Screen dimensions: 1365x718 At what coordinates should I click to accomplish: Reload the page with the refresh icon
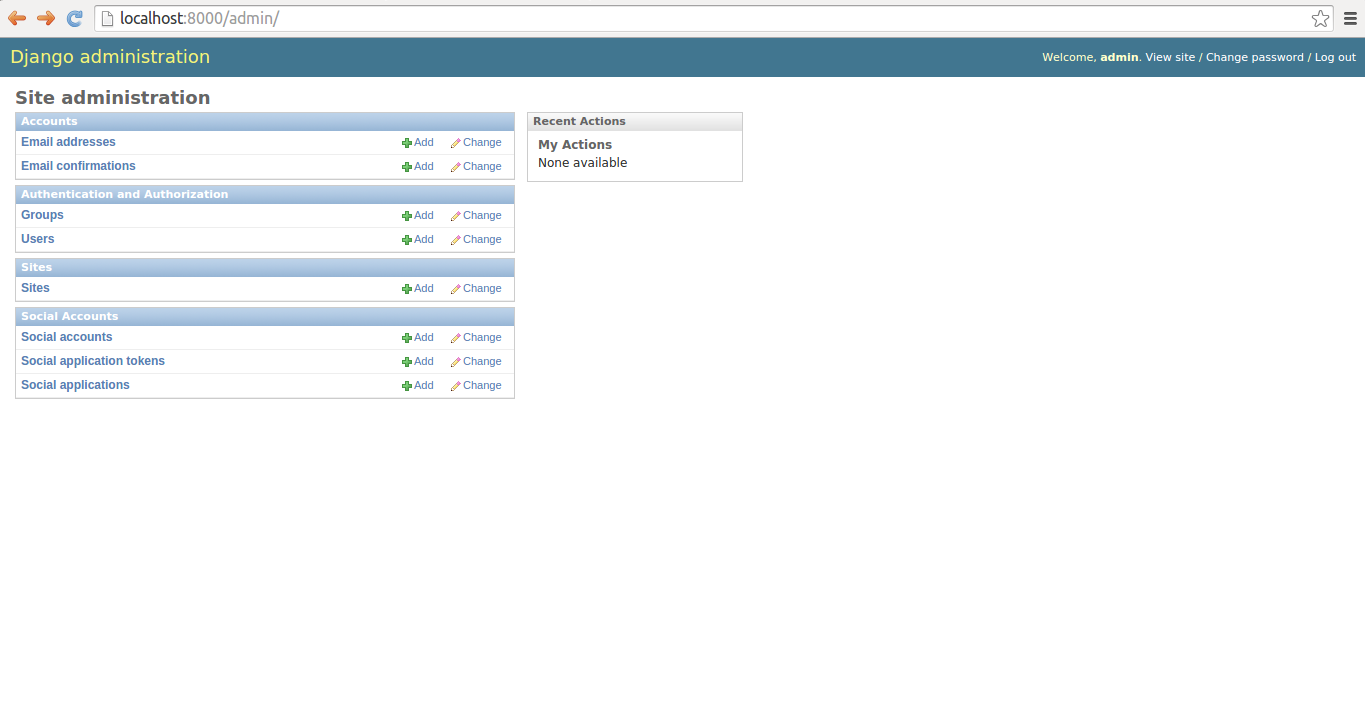pyautogui.click(x=75, y=18)
